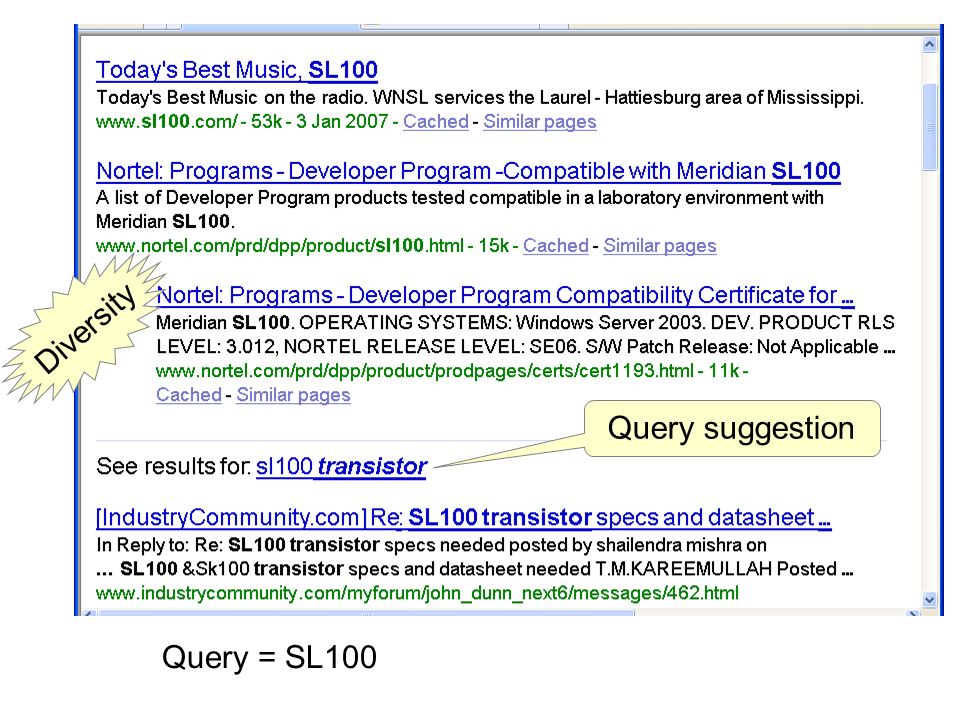Click the horizontal scrollbar left arrow
The image size is (960, 720).
tap(89, 612)
